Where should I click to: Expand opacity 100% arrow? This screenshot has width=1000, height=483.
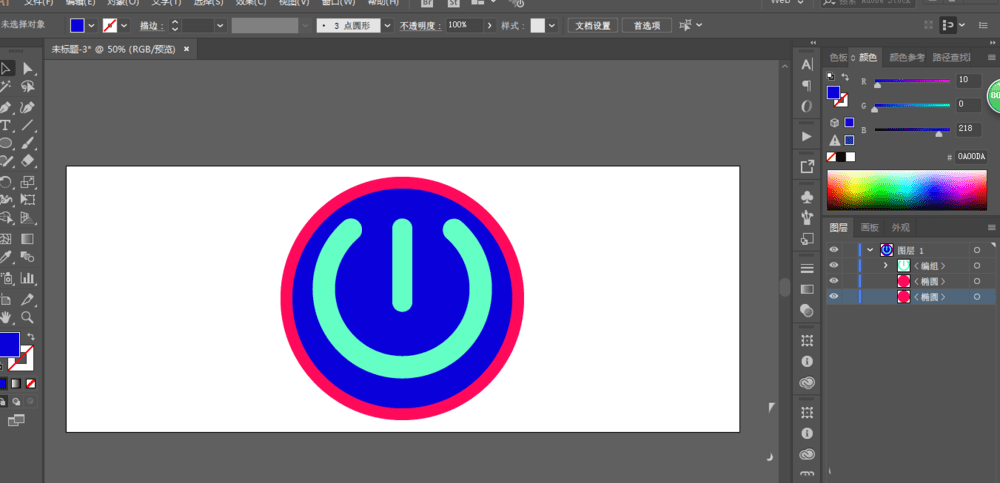click(490, 26)
